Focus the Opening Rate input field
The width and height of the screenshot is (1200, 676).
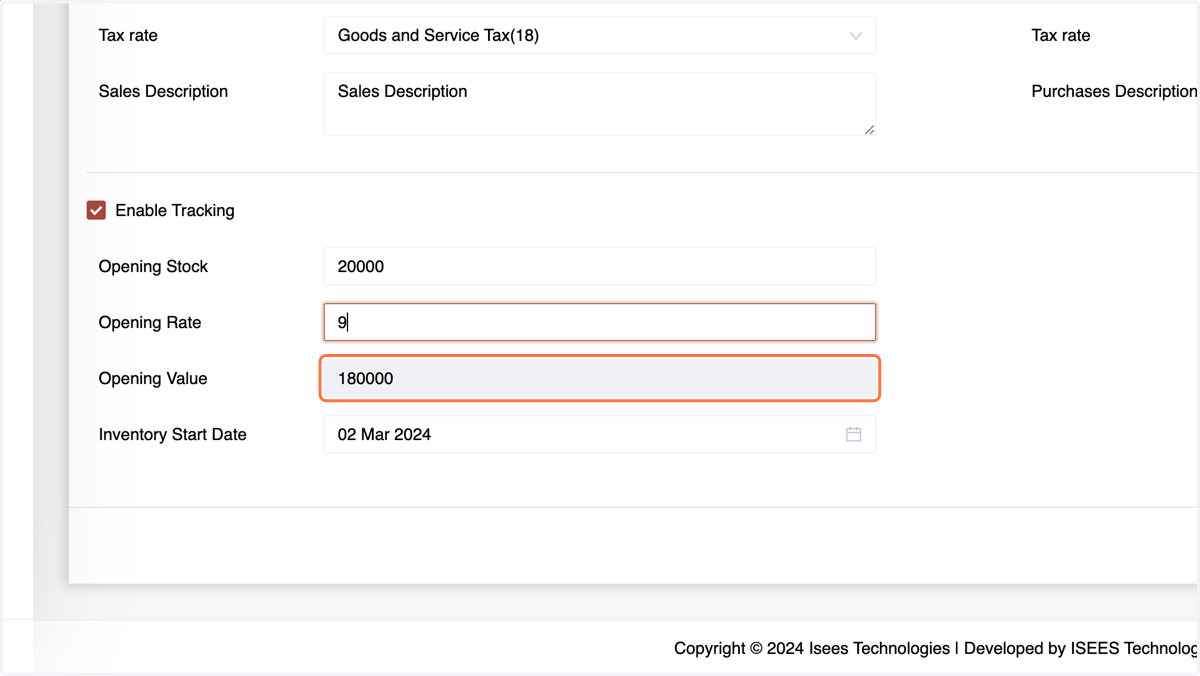600,322
